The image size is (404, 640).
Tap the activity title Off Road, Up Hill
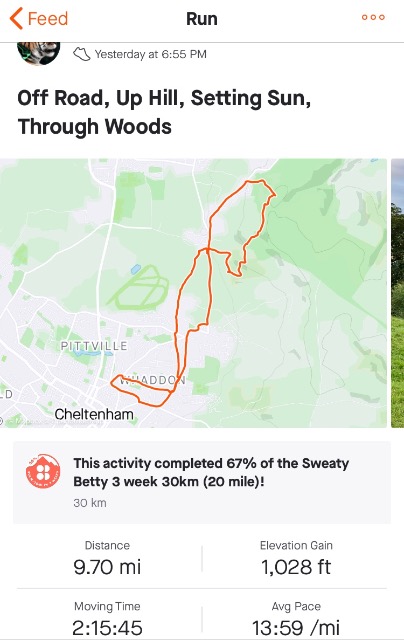(x=164, y=112)
